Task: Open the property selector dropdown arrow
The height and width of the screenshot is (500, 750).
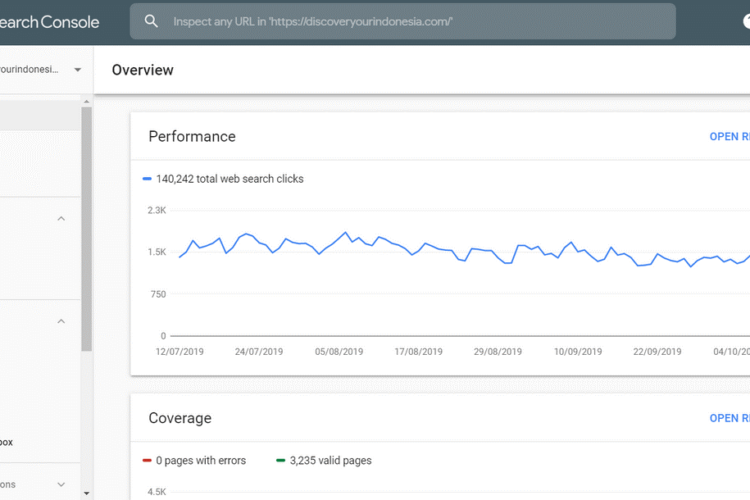Action: pos(77,70)
